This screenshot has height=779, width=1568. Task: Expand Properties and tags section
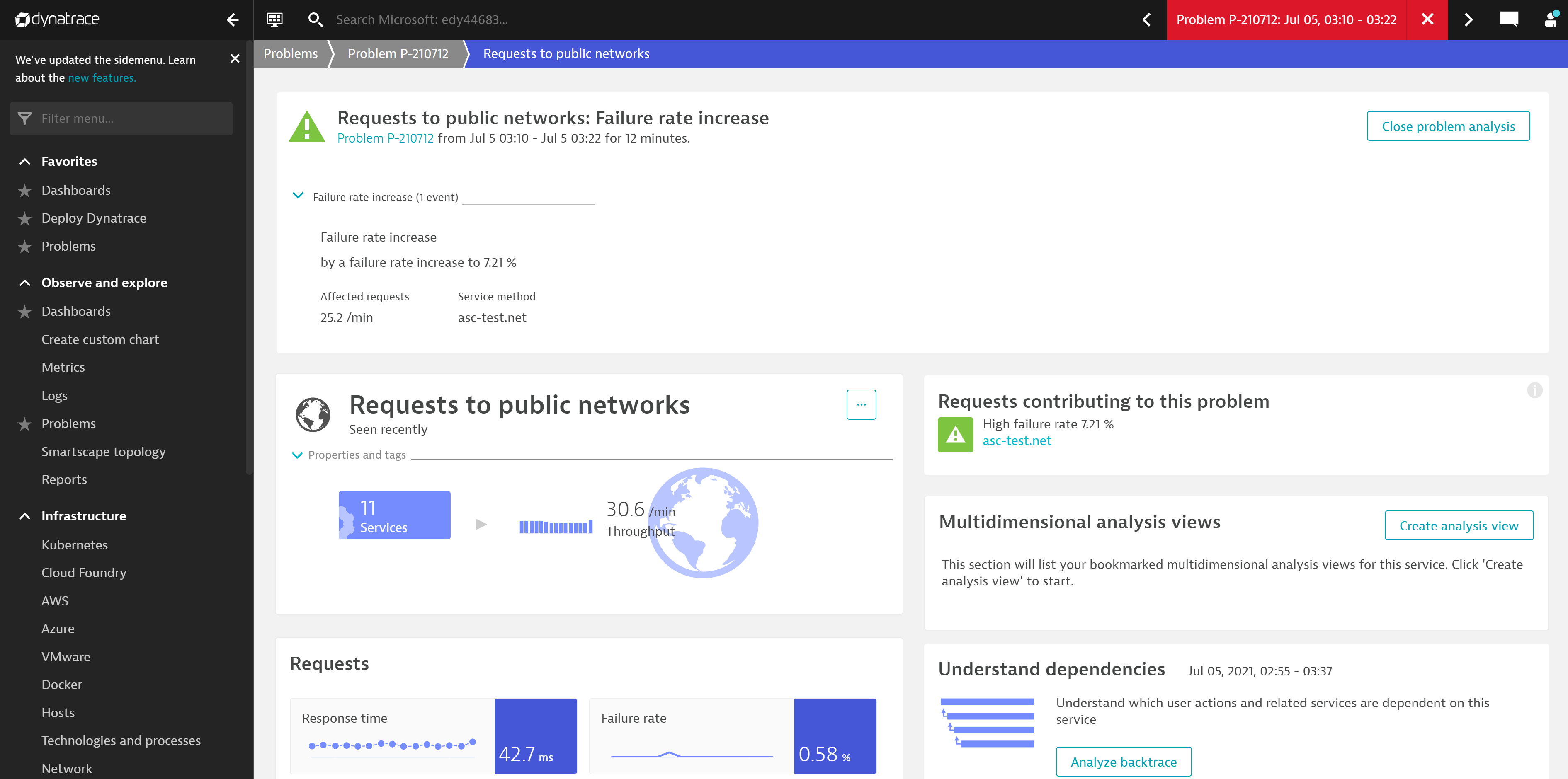(297, 455)
